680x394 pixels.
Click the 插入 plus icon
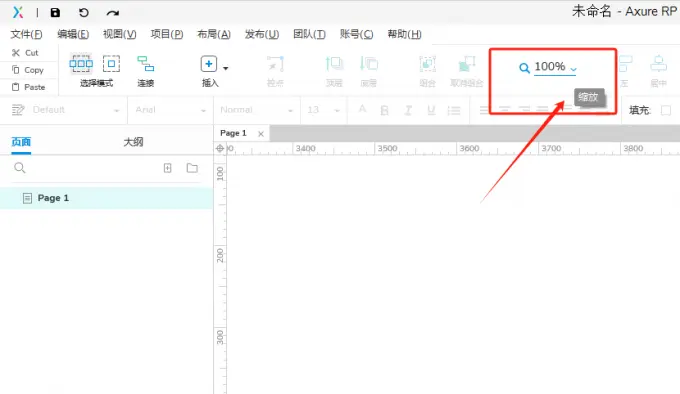point(209,64)
